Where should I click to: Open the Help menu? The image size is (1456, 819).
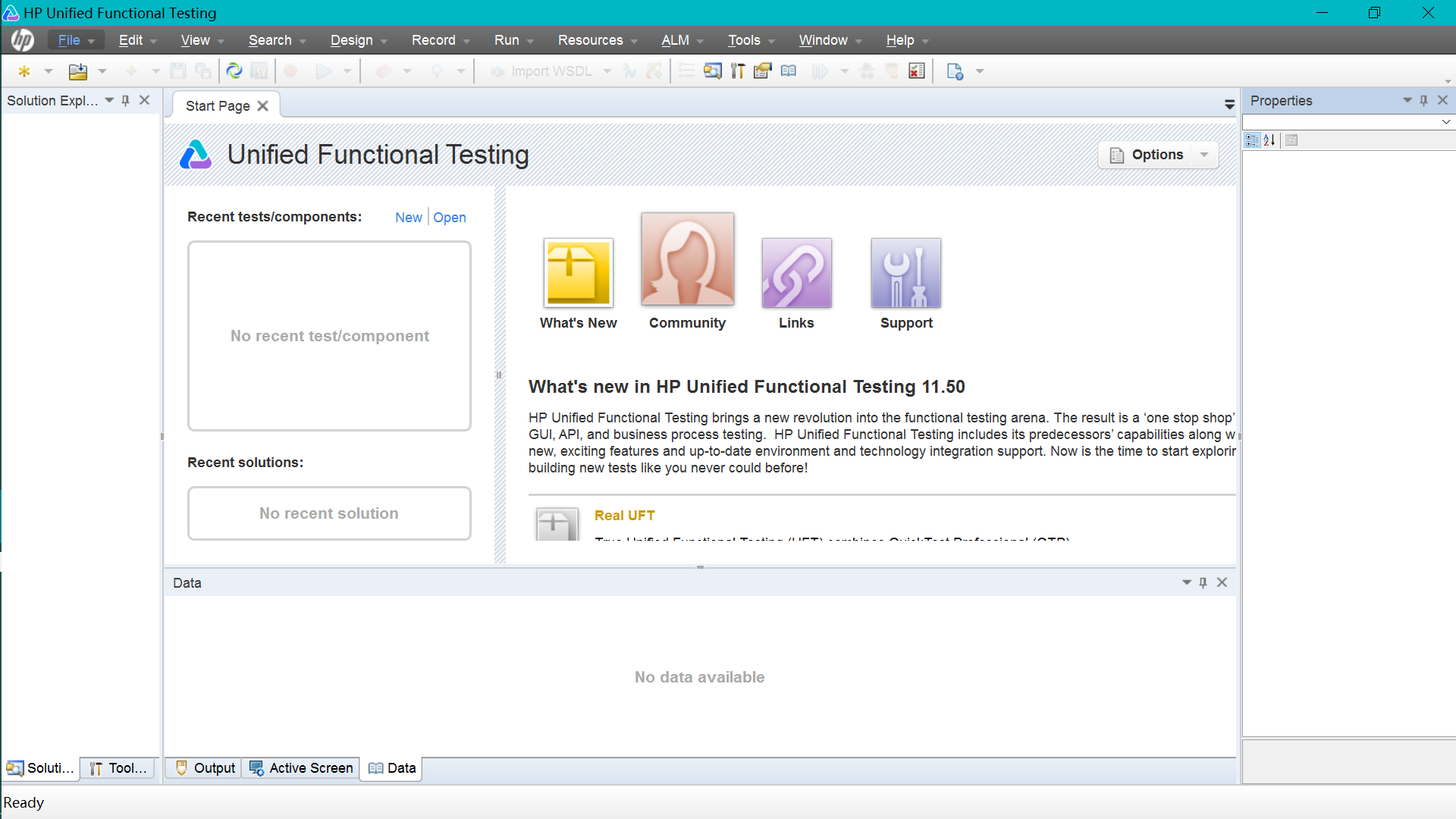point(907,40)
